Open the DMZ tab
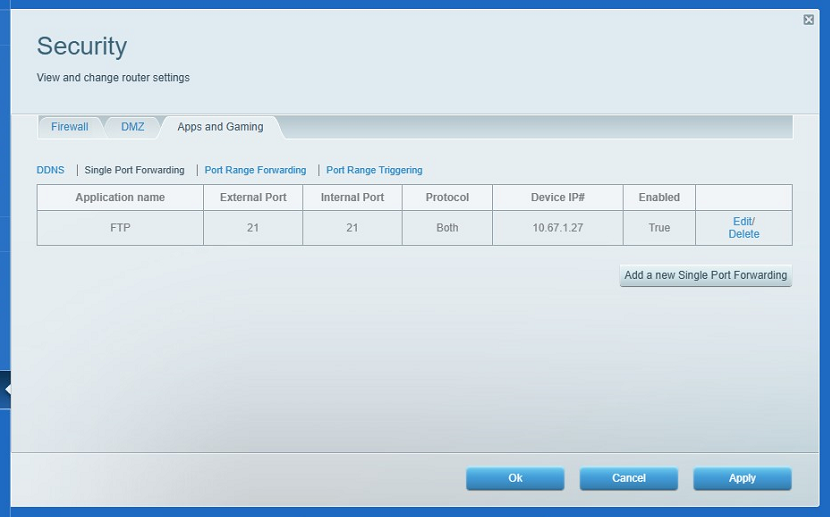Image resolution: width=830 pixels, height=517 pixels. click(132, 127)
